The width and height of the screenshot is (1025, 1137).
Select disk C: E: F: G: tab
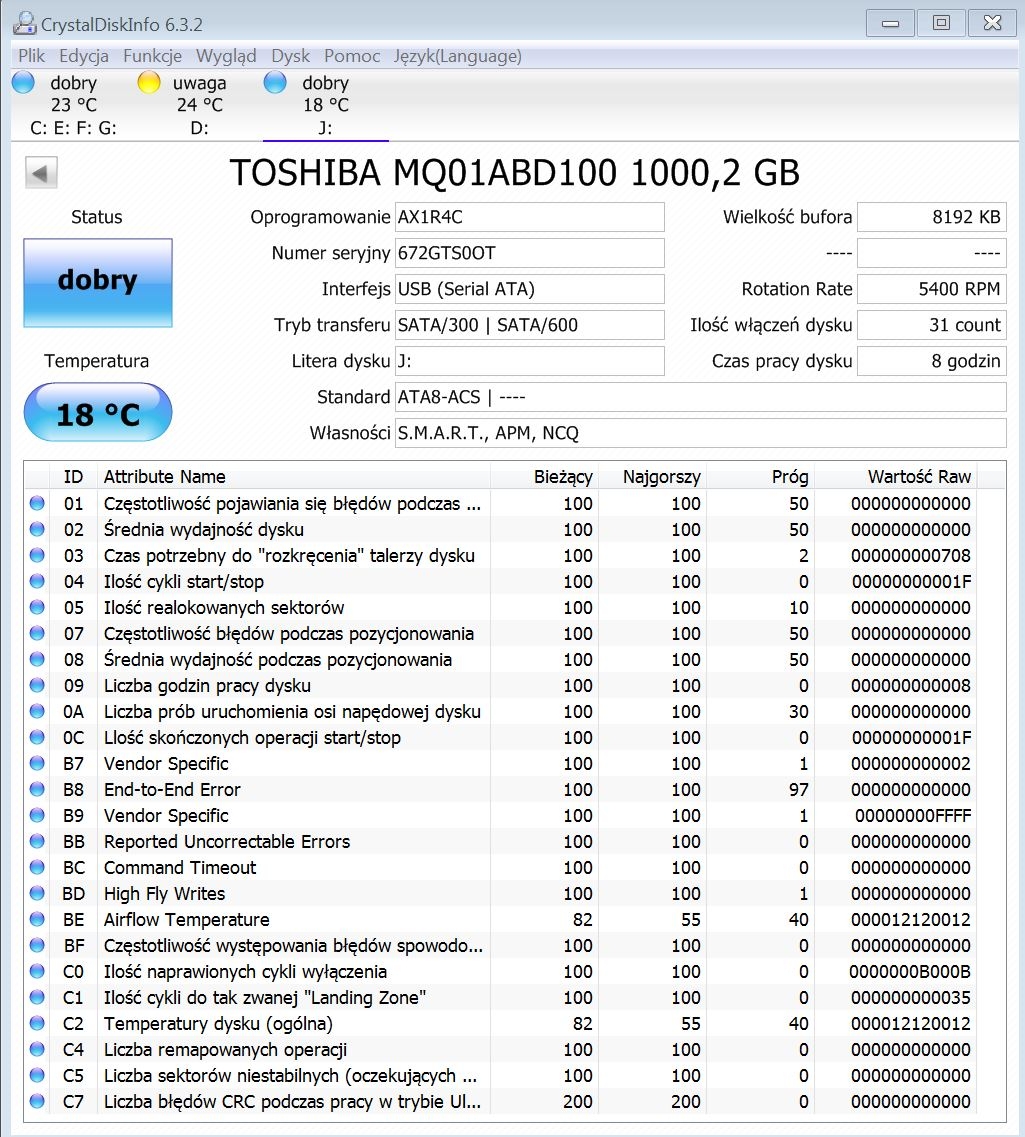click(x=73, y=105)
